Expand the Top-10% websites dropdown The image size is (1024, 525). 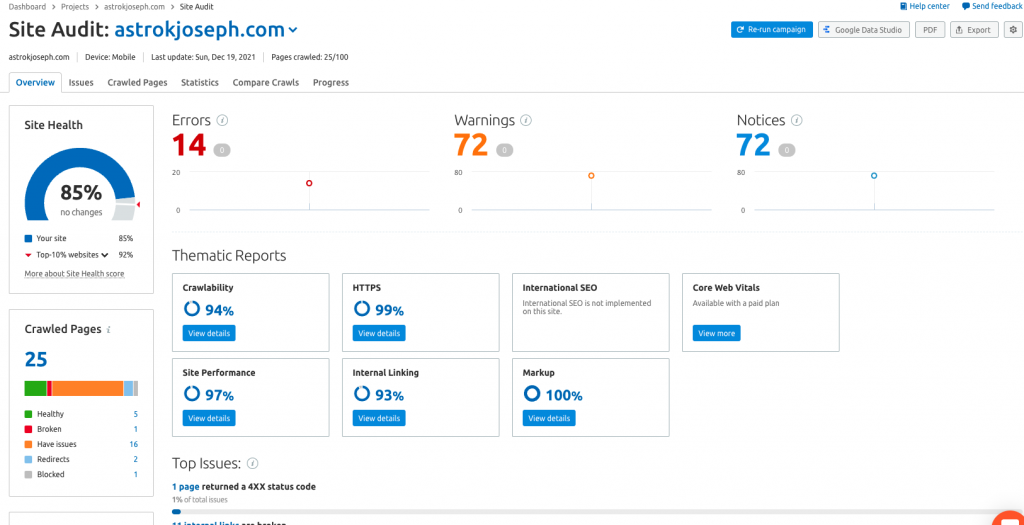coord(104,255)
